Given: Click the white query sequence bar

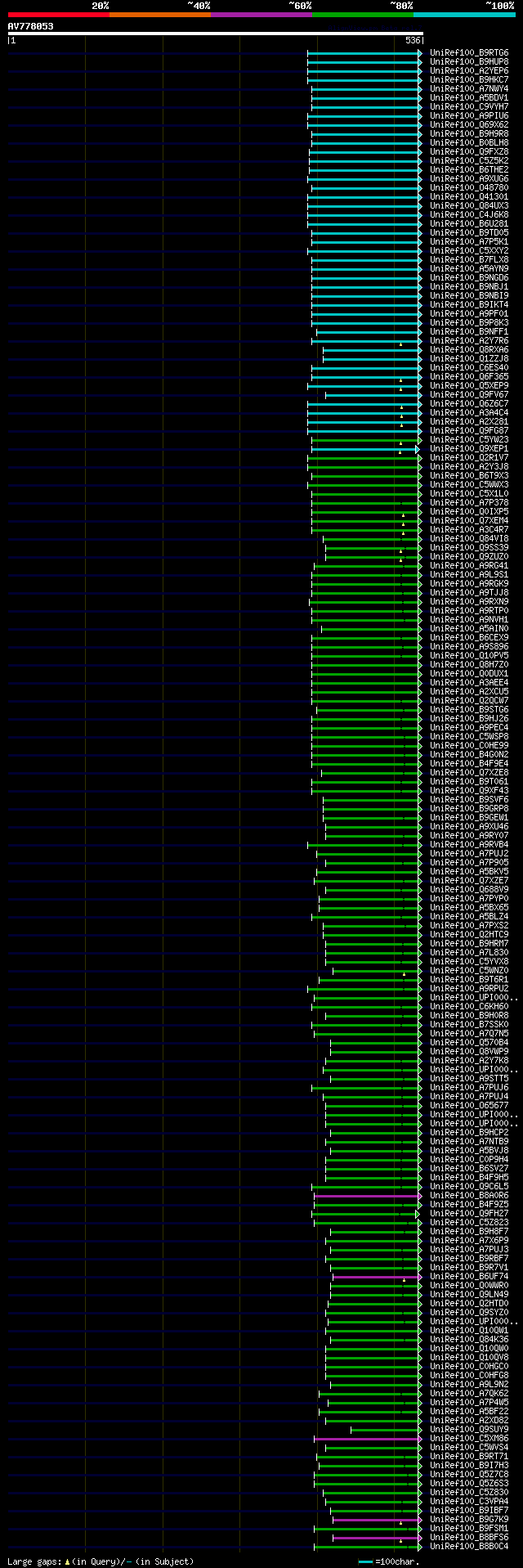Looking at the screenshot, I should (x=215, y=34).
